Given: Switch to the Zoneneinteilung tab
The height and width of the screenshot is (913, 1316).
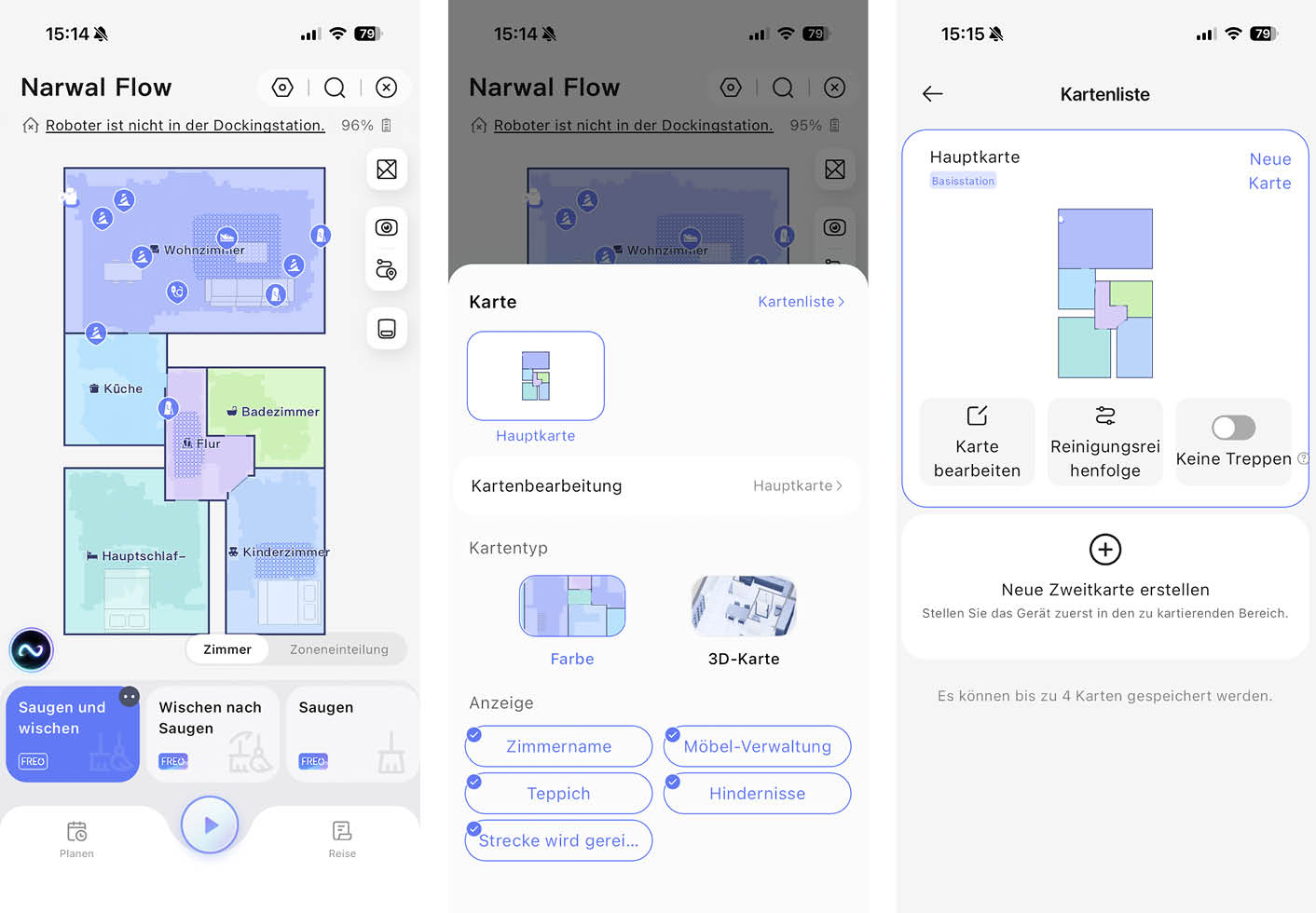Looking at the screenshot, I should 338,649.
